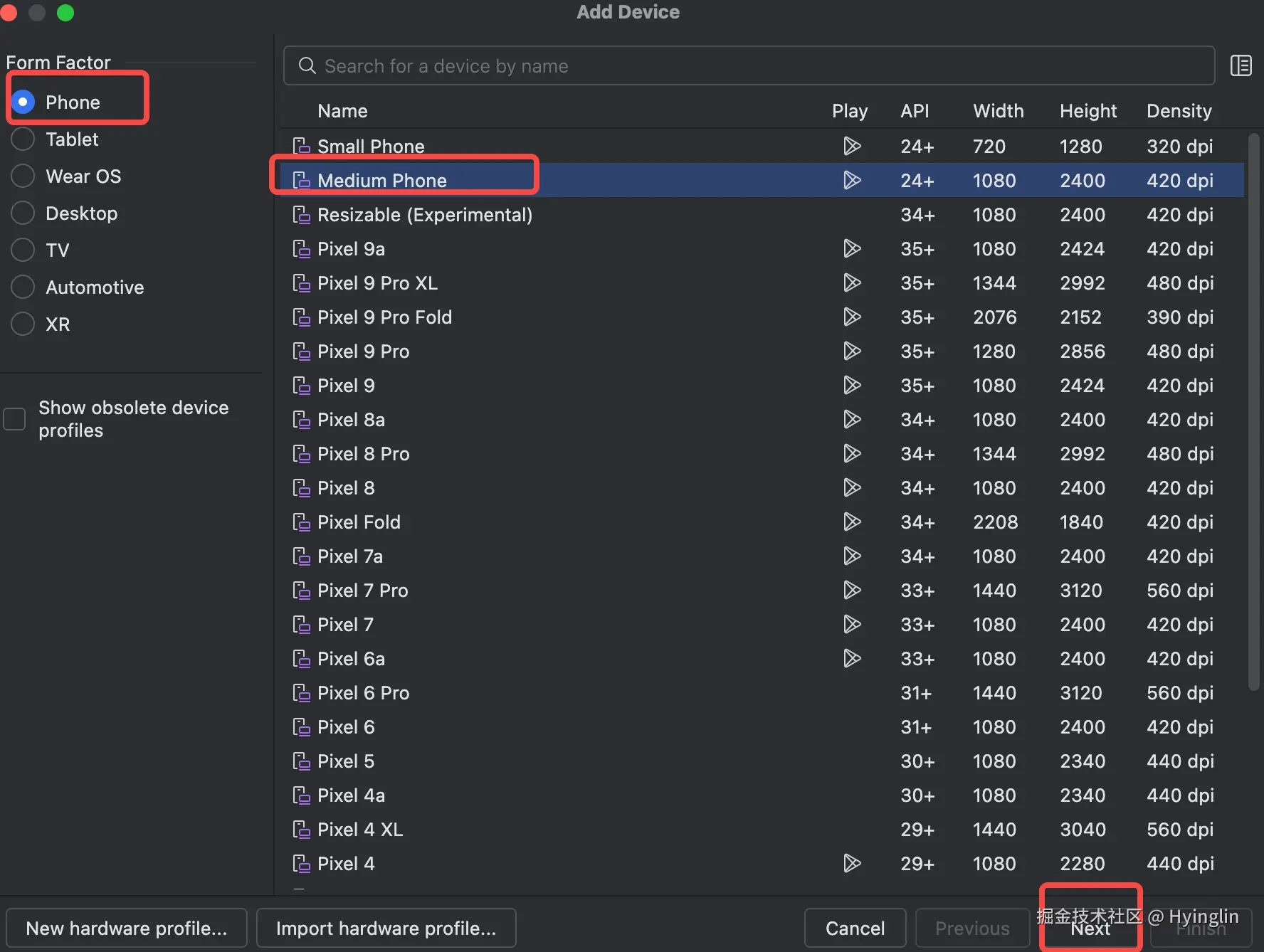Select the Tablet form factor radio button
Viewport: 1264px width, 952px height.
pos(23,139)
